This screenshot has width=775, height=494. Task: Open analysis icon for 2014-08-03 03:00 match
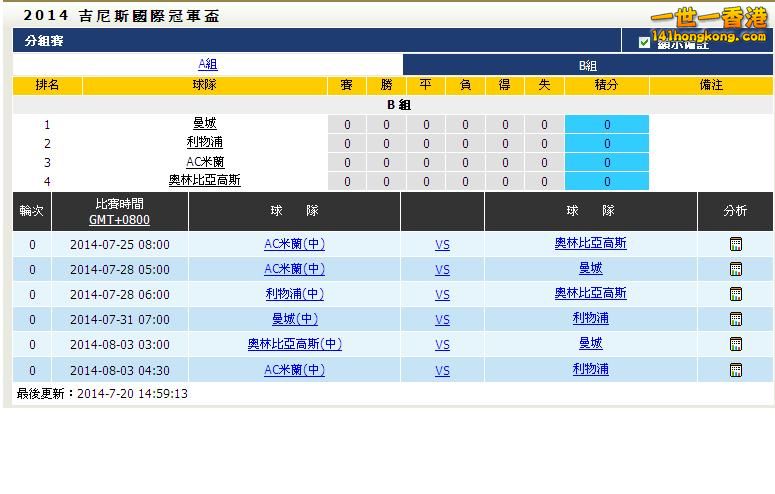pyautogui.click(x=736, y=344)
